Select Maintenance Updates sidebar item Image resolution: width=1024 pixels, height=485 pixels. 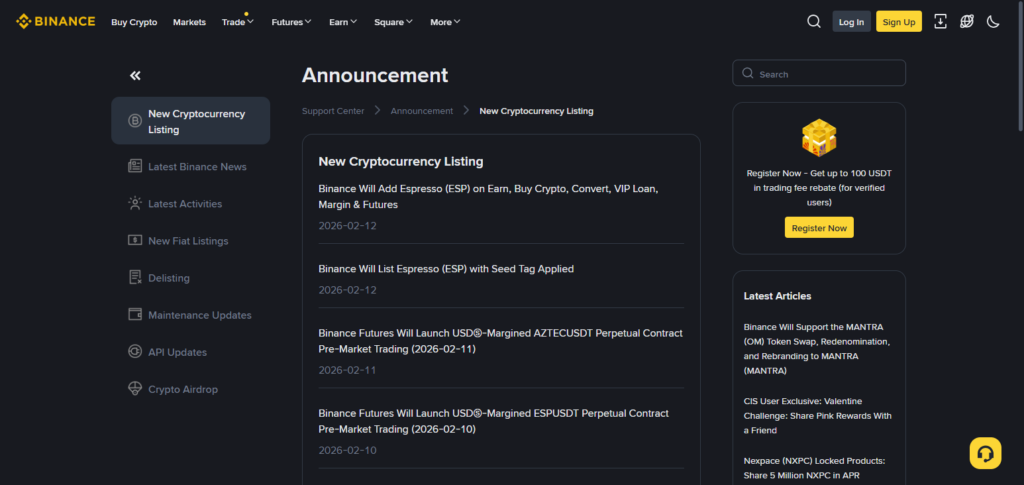click(191, 315)
